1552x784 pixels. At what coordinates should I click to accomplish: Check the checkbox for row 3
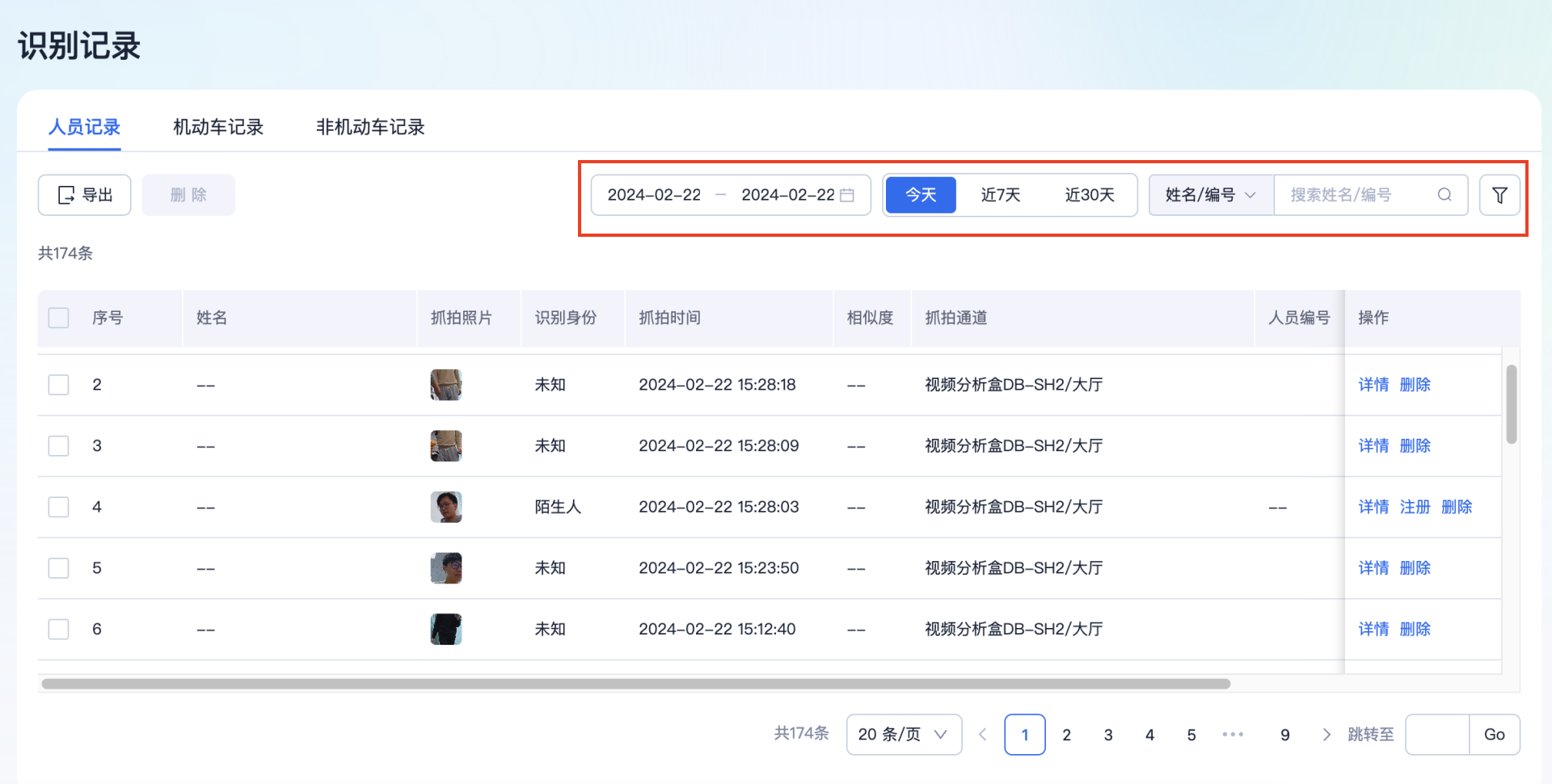(x=58, y=446)
